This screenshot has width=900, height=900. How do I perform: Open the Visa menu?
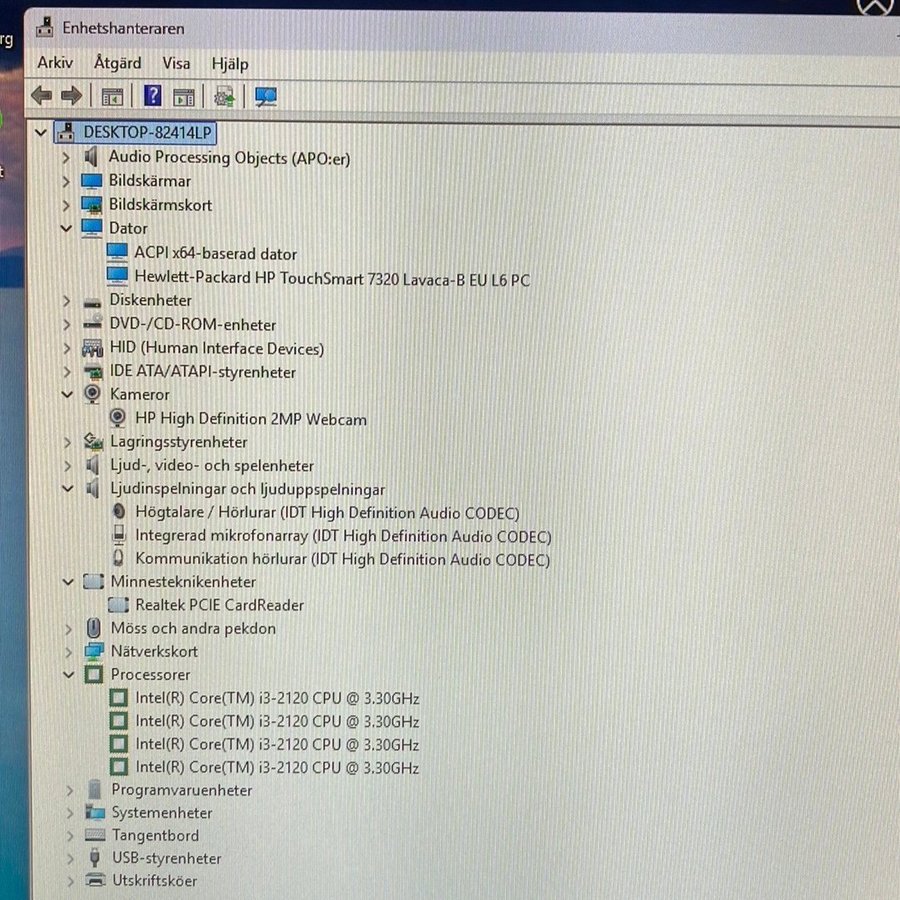click(176, 63)
